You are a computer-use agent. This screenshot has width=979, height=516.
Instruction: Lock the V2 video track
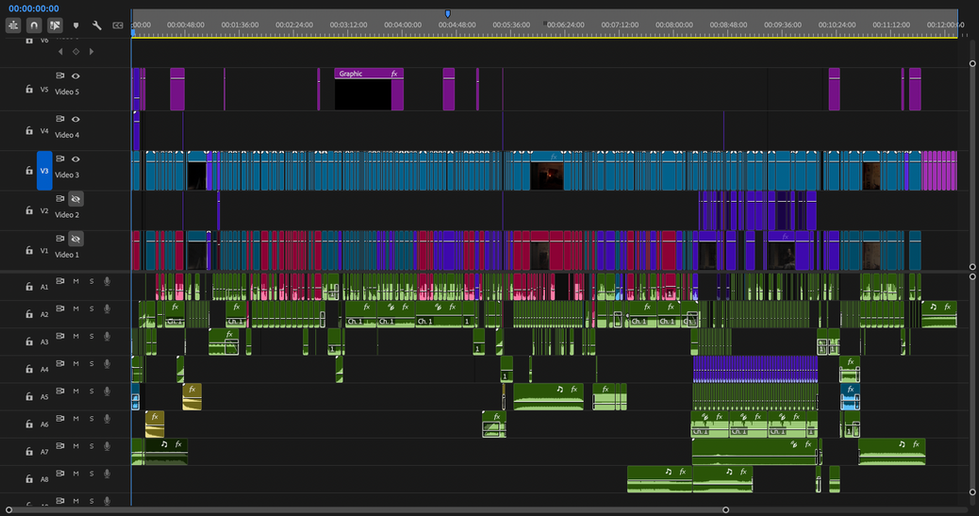pyautogui.click(x=29, y=211)
